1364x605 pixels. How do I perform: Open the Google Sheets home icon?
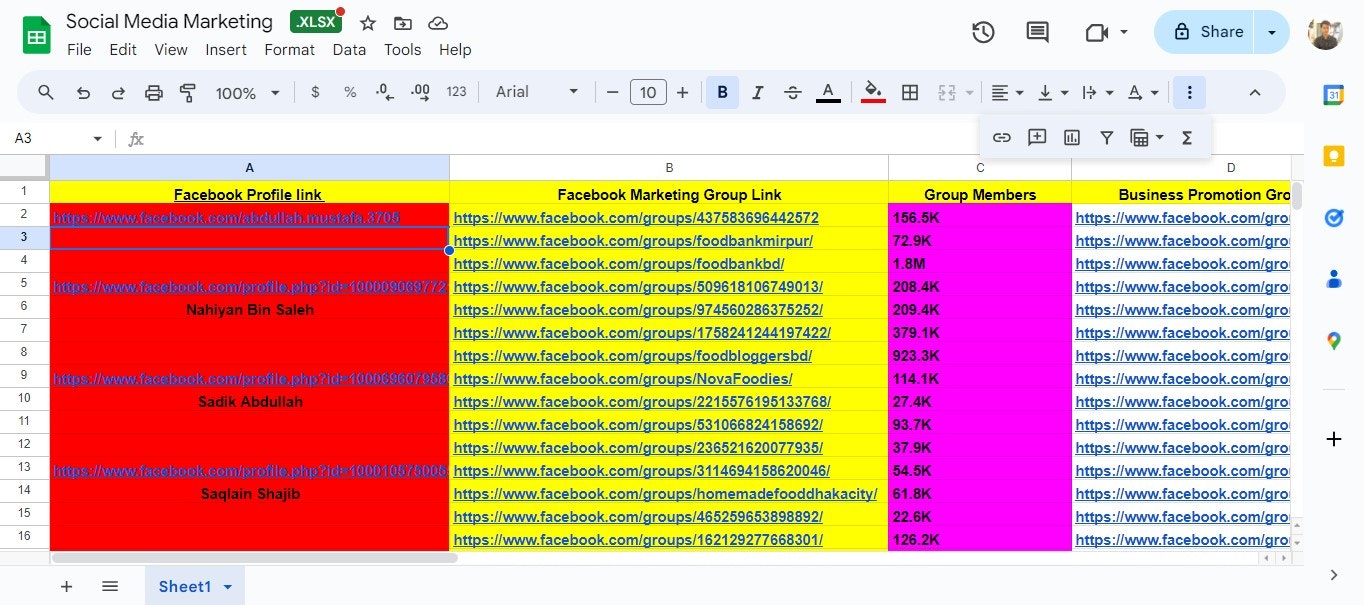pos(37,35)
